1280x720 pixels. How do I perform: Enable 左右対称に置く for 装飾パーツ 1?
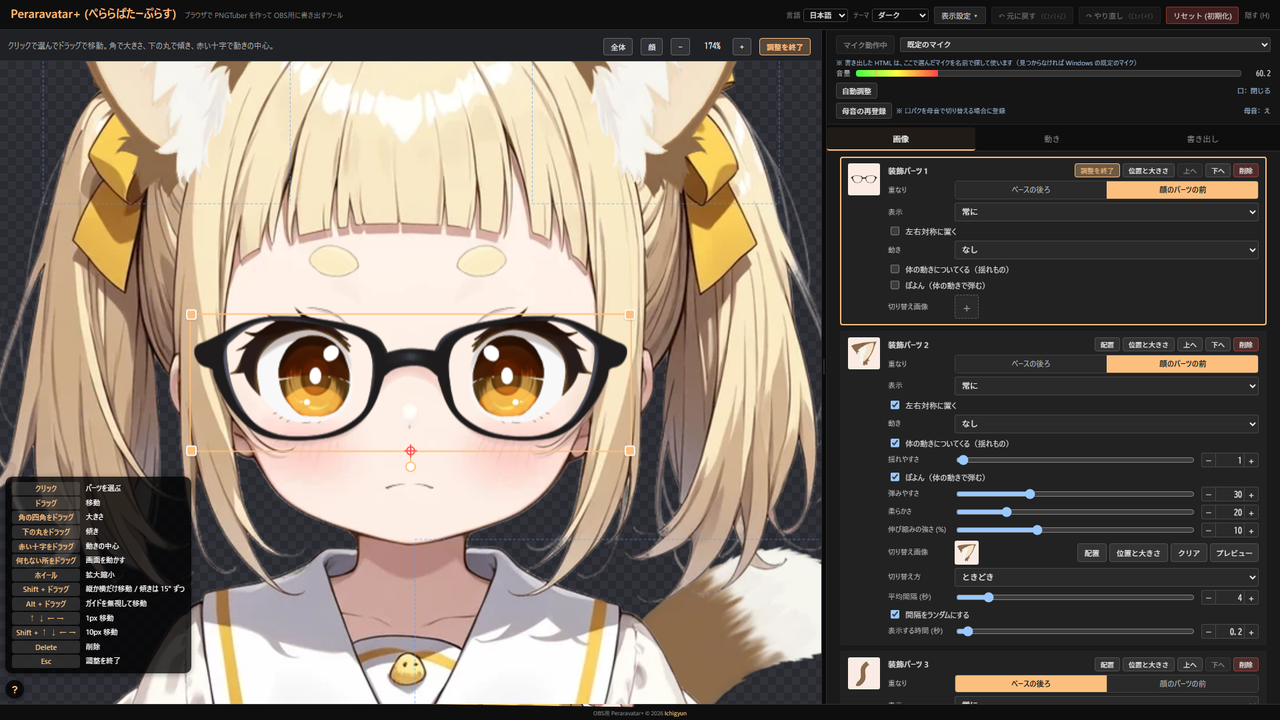click(x=895, y=231)
